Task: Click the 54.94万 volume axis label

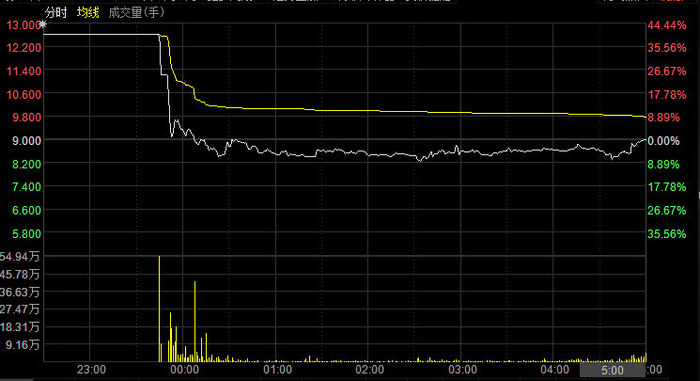Action: coord(20,256)
